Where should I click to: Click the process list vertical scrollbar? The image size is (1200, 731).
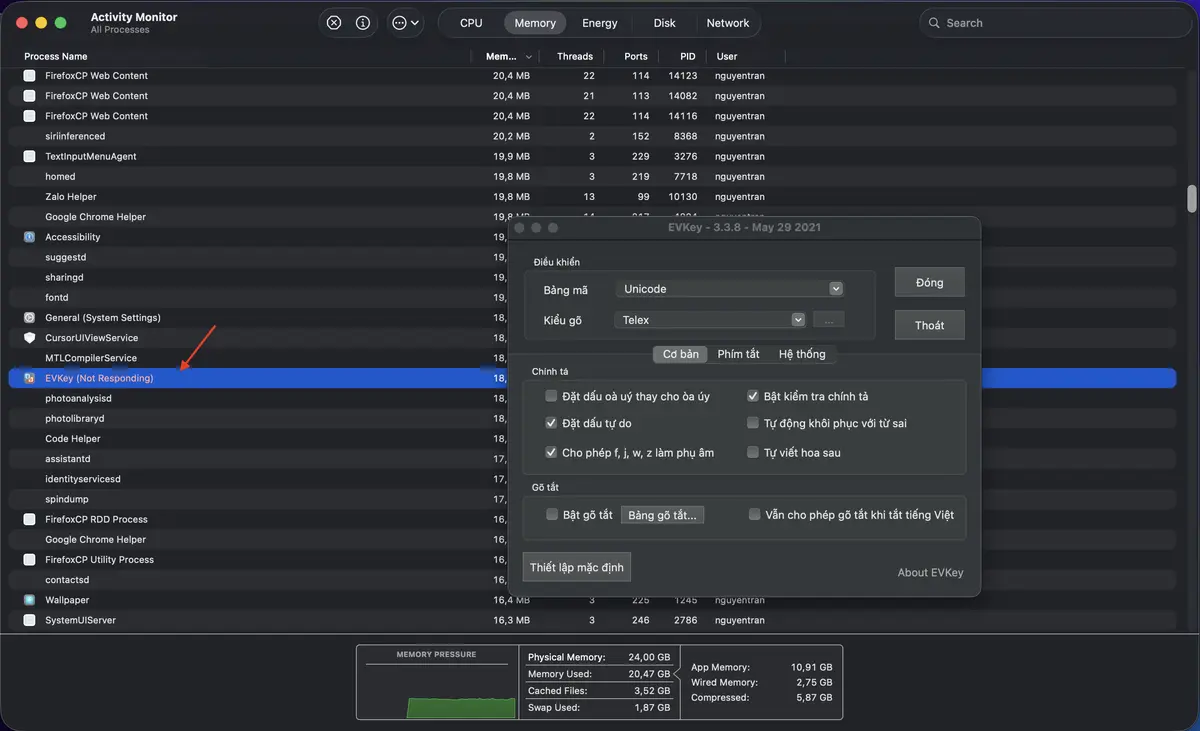tap(1191, 199)
